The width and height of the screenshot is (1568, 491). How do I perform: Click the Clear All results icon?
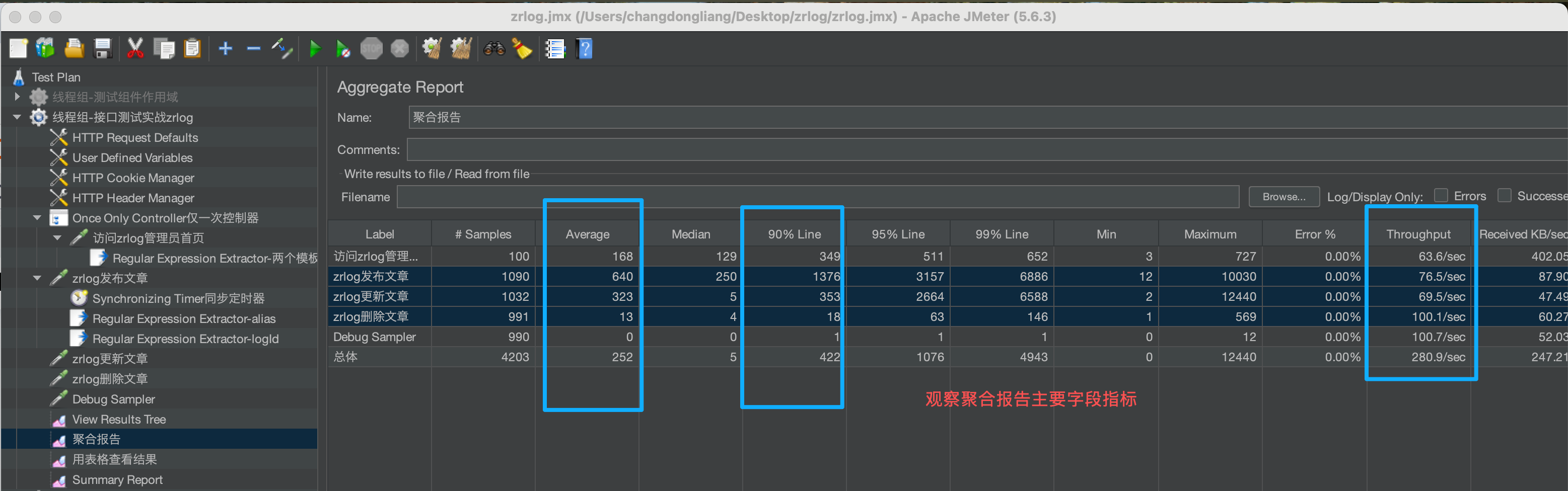coord(461,48)
